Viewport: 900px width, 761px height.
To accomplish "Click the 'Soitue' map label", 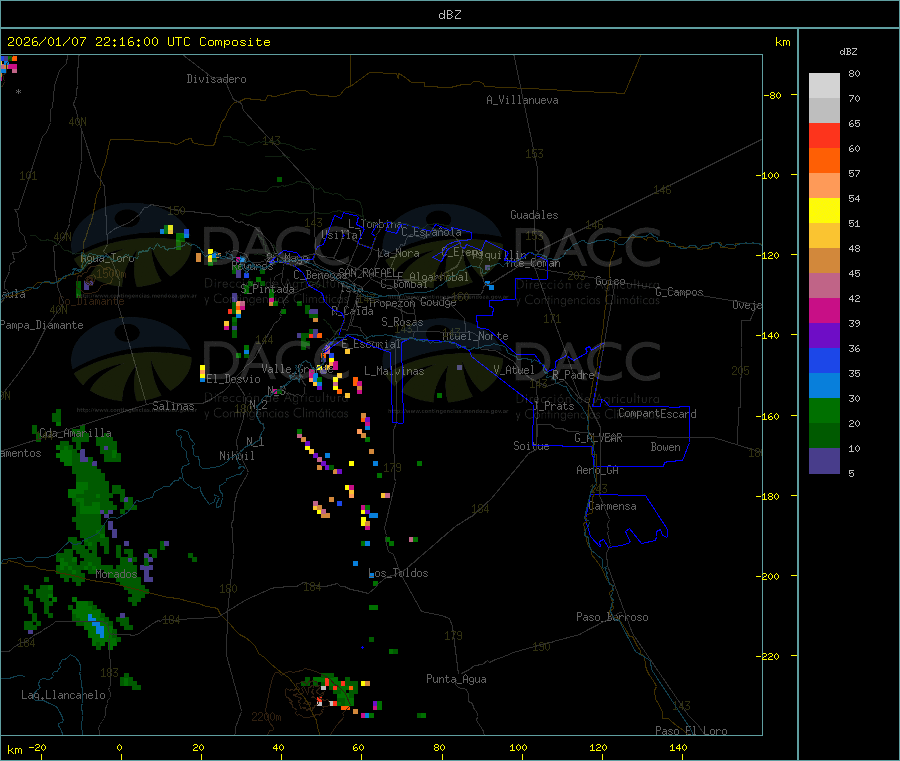I will coord(531,446).
